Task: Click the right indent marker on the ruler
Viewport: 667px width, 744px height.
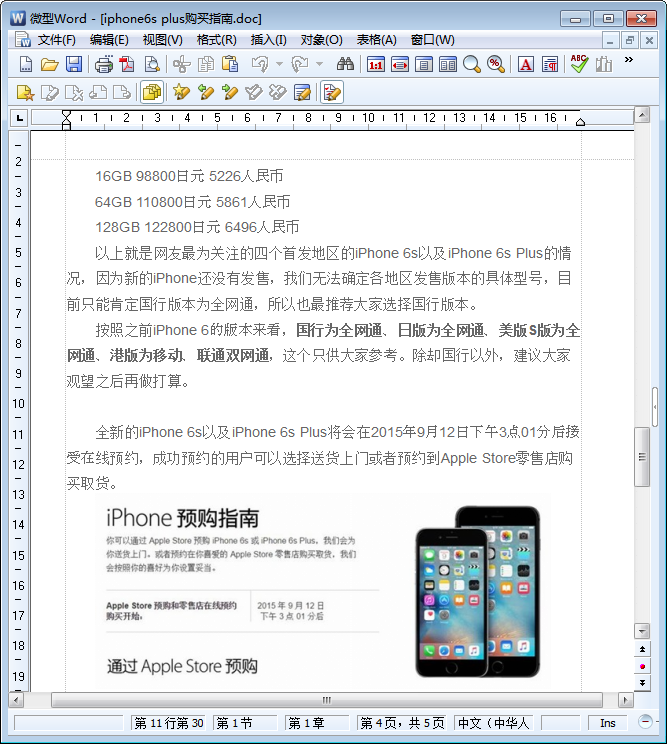Action: tap(580, 122)
